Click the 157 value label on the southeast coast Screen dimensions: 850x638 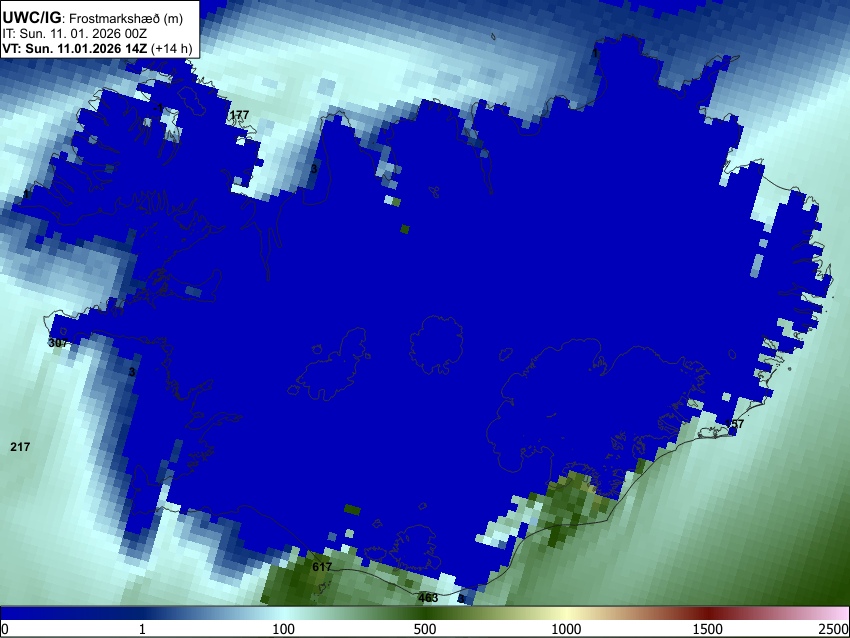point(735,423)
